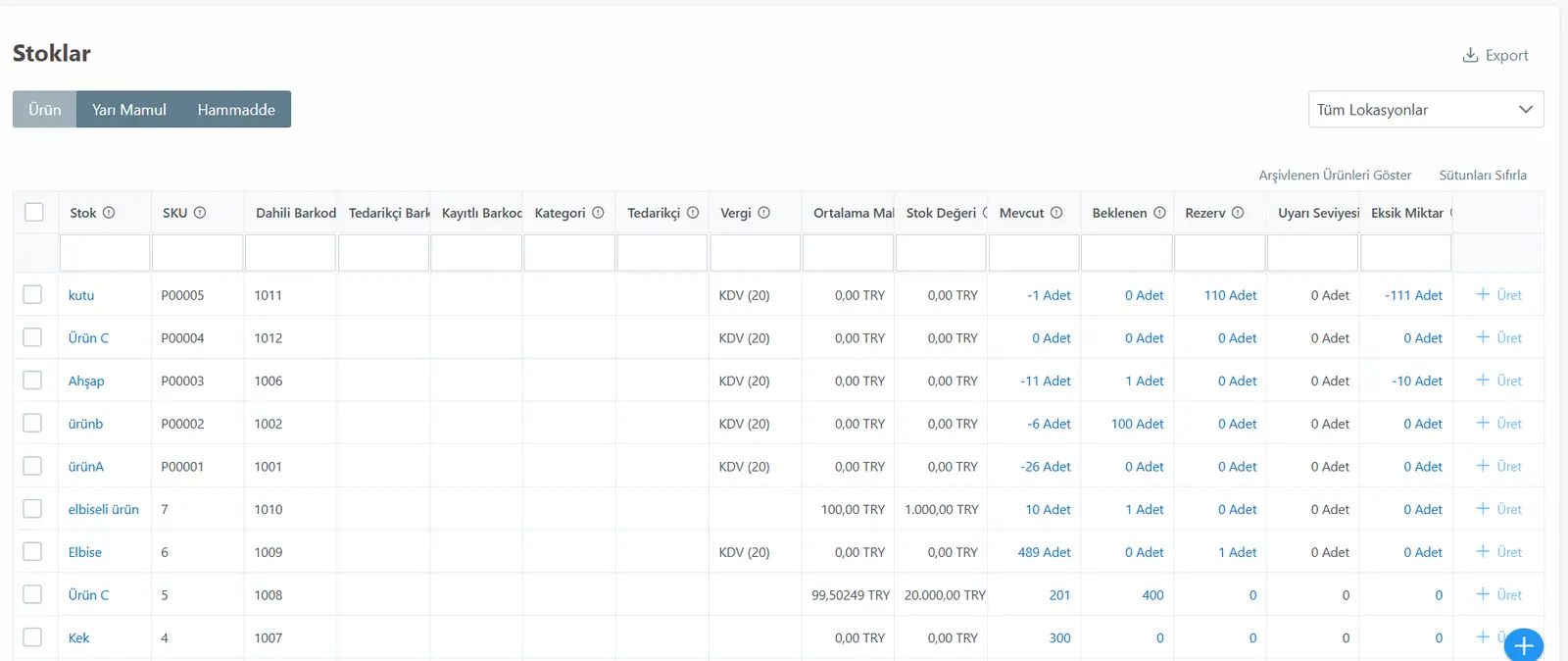Tick the checkbox for ürünb
The height and width of the screenshot is (661, 1568).
(x=32, y=423)
